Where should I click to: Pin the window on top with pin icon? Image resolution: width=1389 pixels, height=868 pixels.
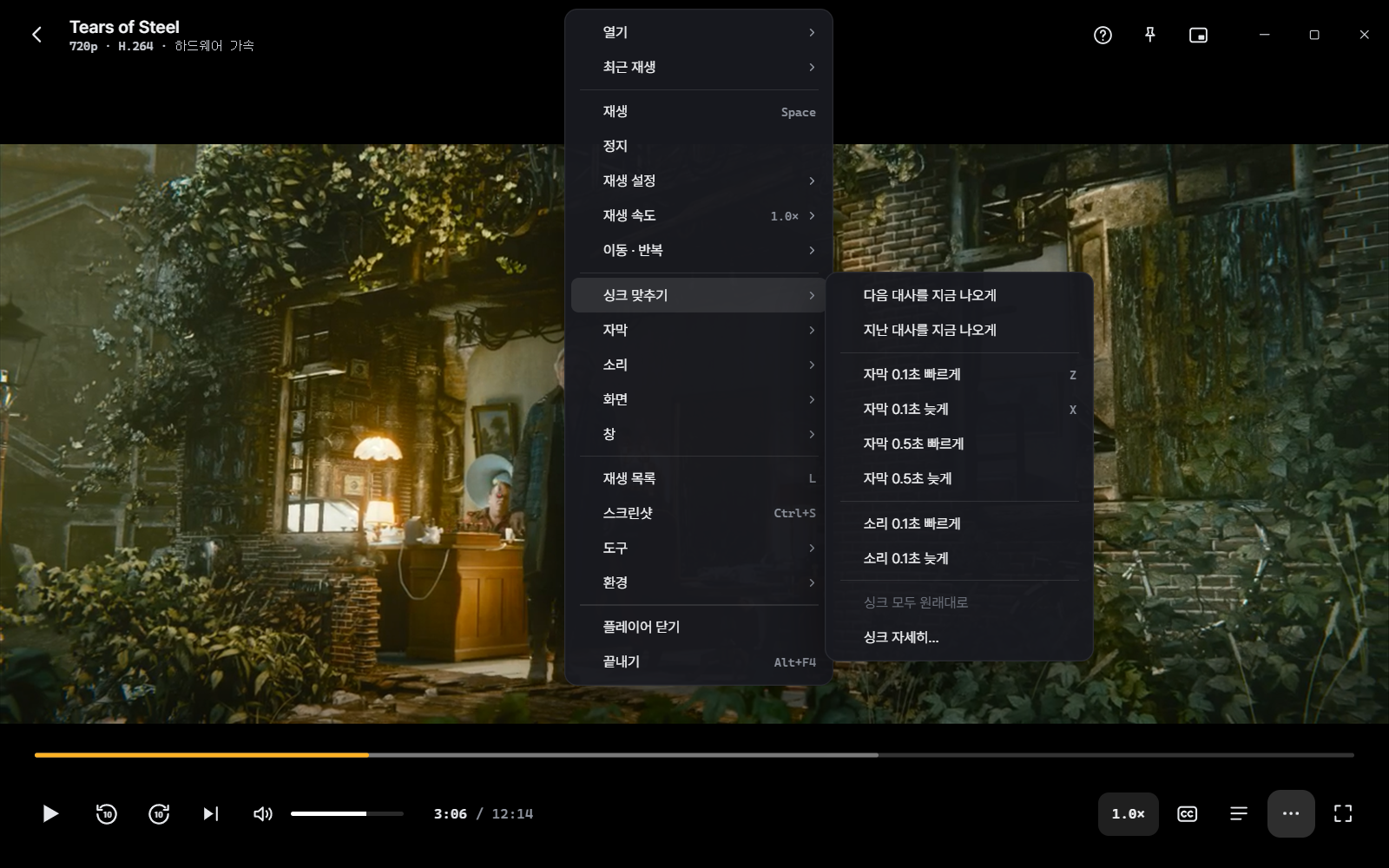click(1150, 35)
